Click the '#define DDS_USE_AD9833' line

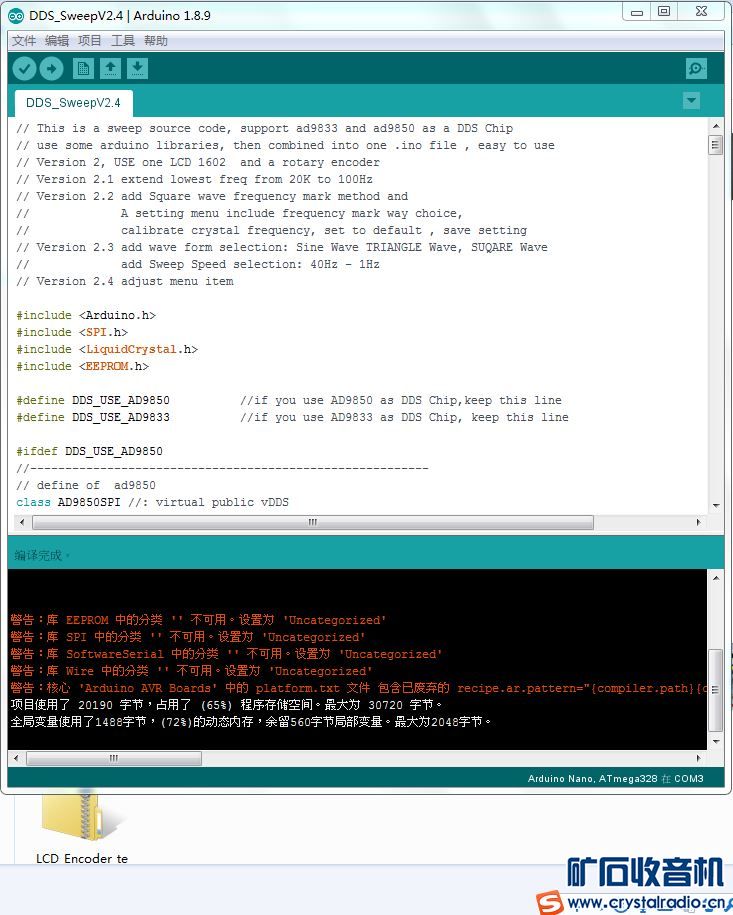(x=292, y=417)
